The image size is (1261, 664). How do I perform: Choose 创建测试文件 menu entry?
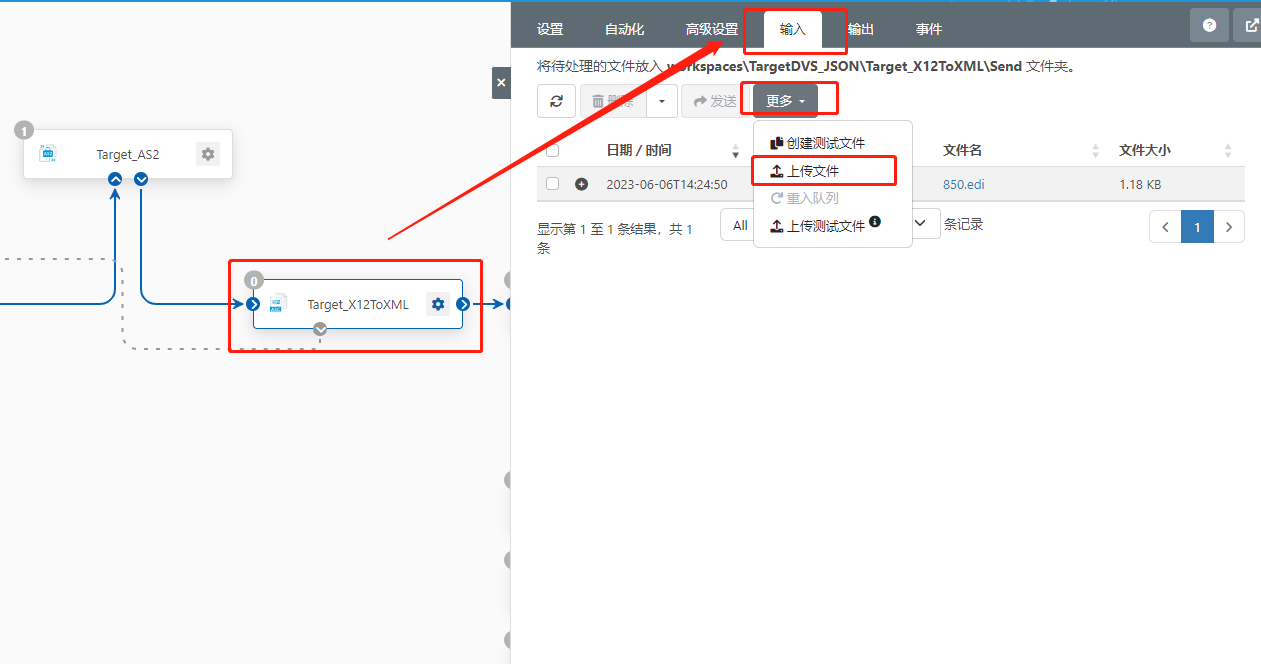[824, 143]
